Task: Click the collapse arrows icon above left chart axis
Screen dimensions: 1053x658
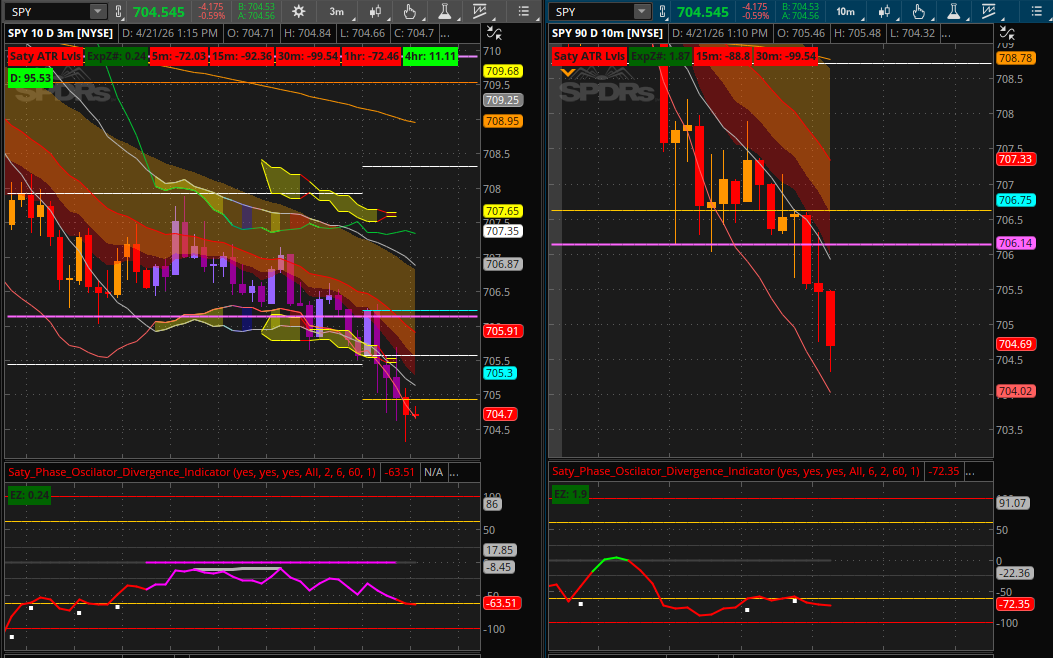Action: 494,33
